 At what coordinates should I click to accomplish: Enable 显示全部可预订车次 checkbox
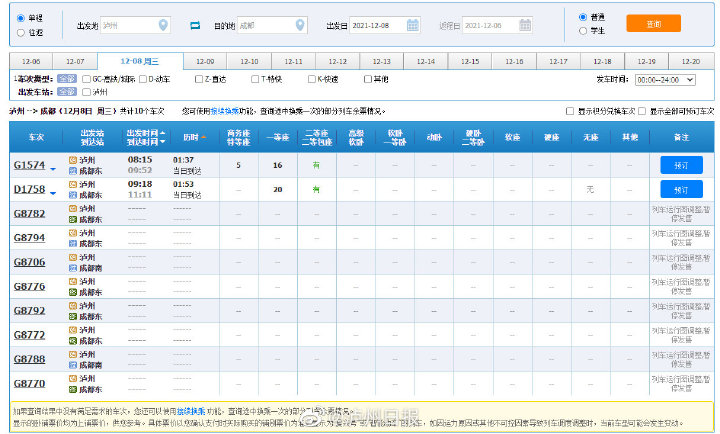[644, 111]
